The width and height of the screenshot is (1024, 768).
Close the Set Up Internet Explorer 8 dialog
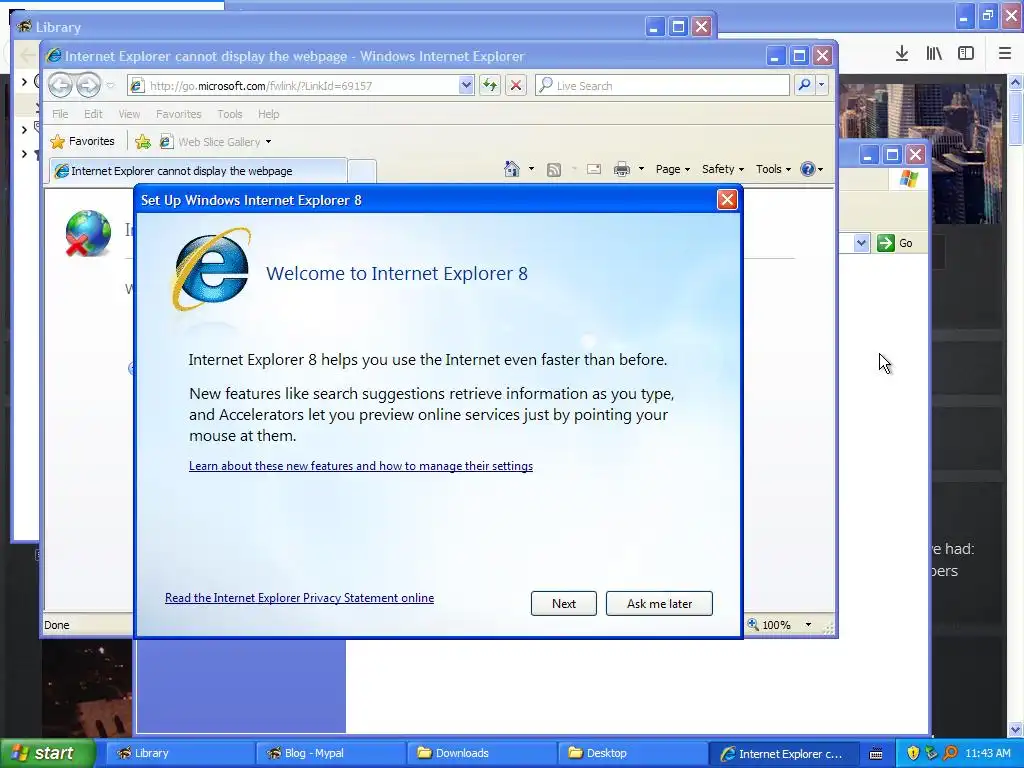point(727,200)
